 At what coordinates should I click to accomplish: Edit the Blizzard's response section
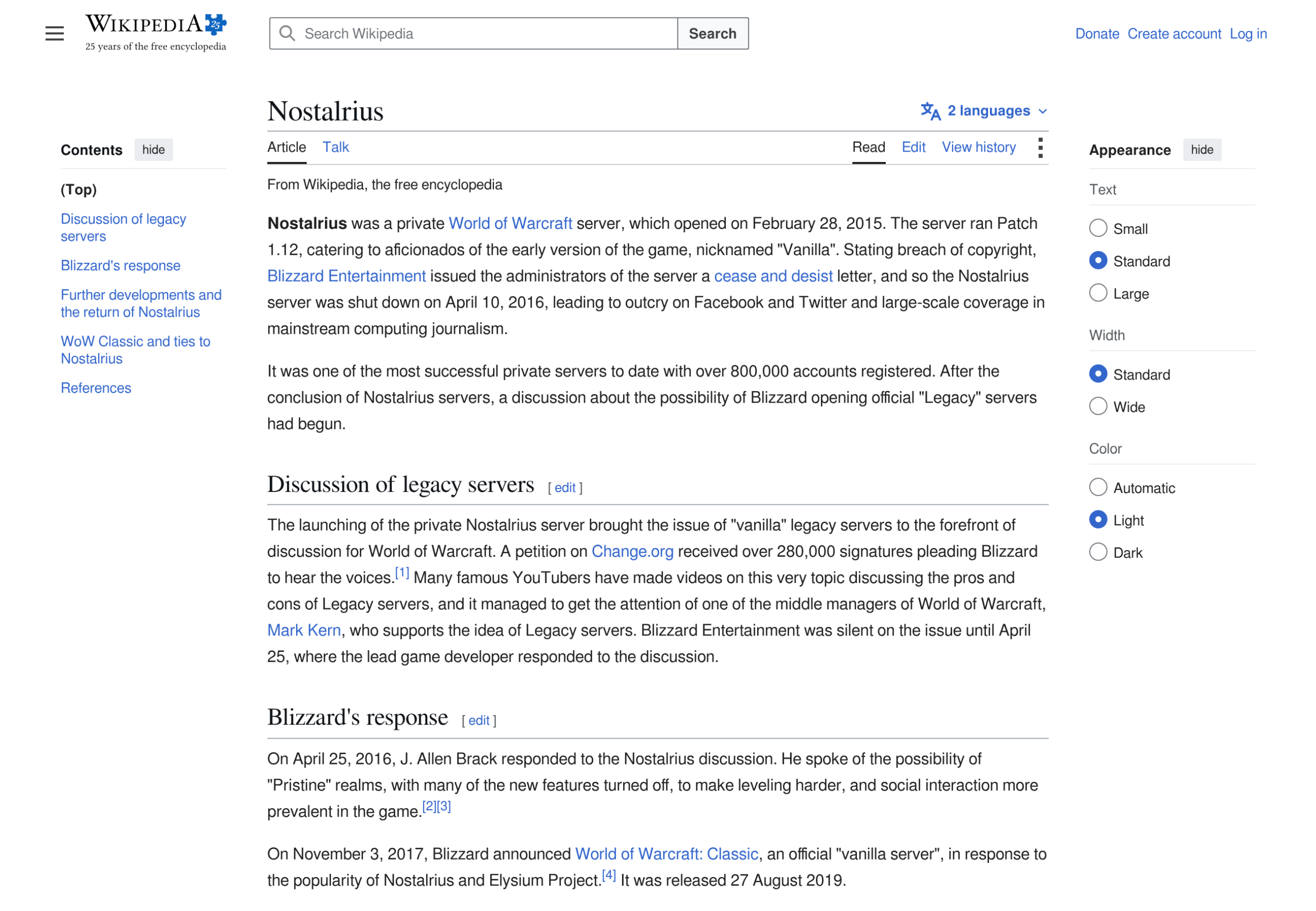(x=479, y=720)
